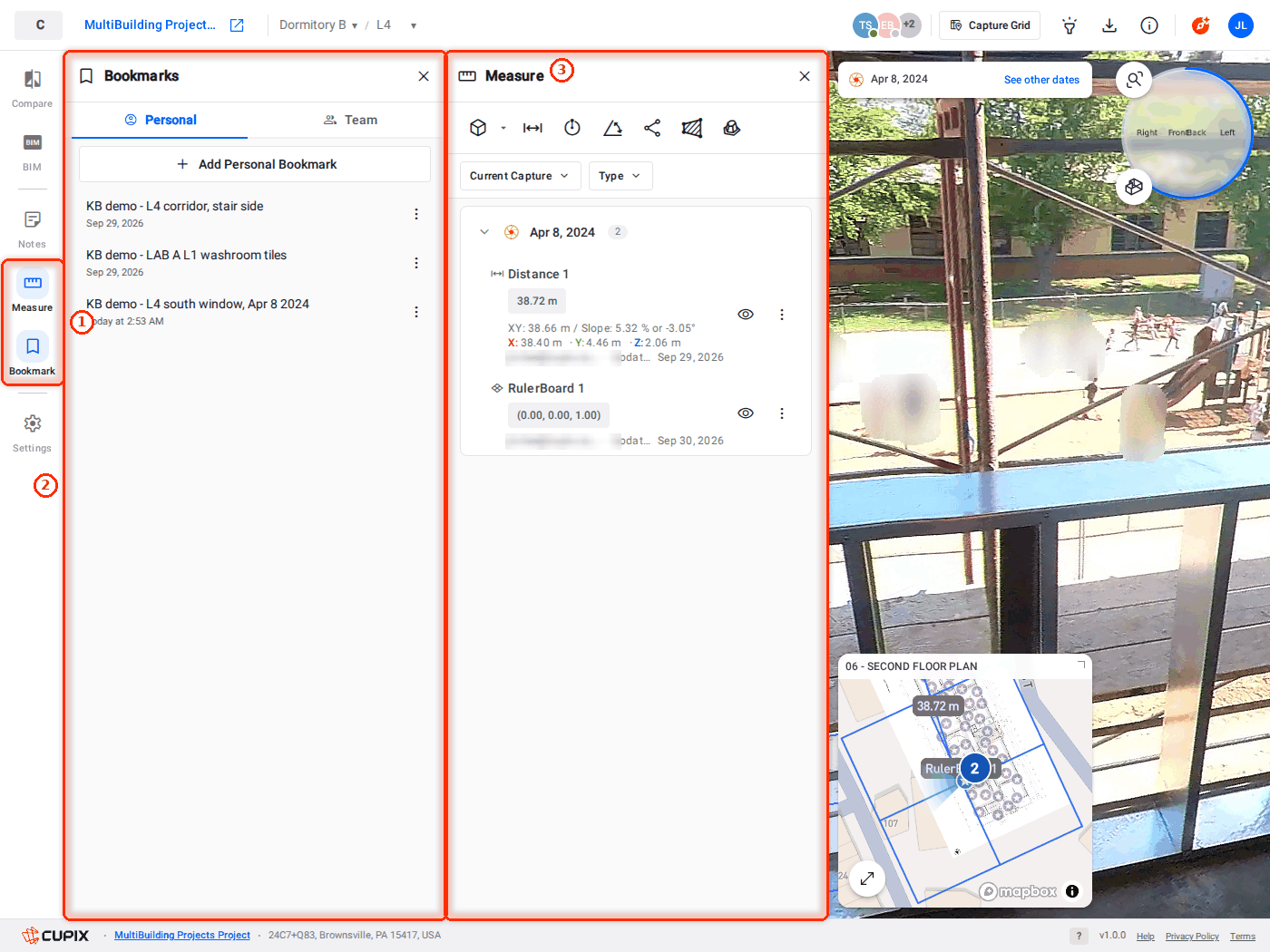Collapse the Apr 8, 2024 measurement group
Image resolution: width=1270 pixels, height=952 pixels.
(484, 232)
